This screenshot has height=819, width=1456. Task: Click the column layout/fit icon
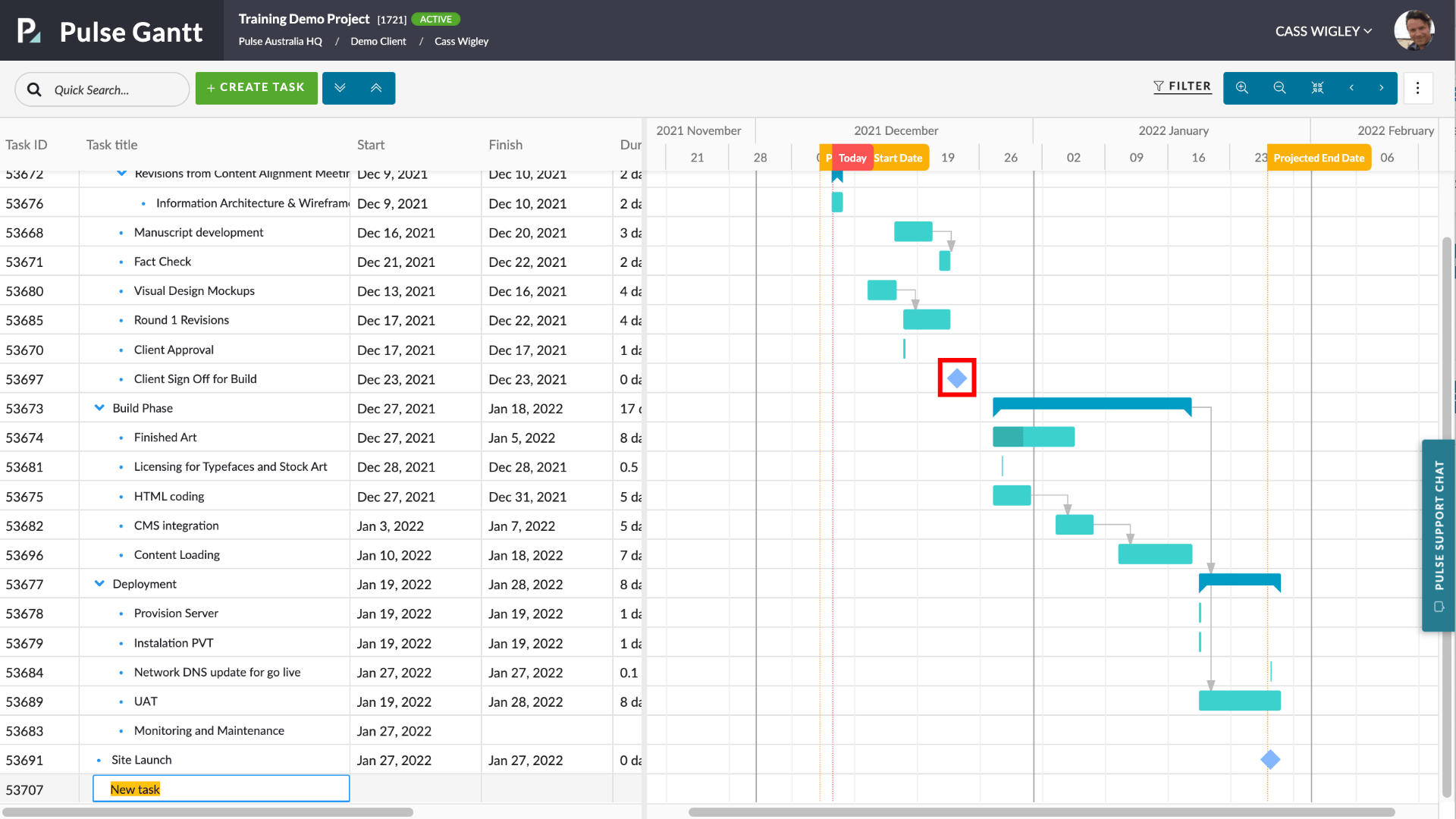click(1317, 87)
